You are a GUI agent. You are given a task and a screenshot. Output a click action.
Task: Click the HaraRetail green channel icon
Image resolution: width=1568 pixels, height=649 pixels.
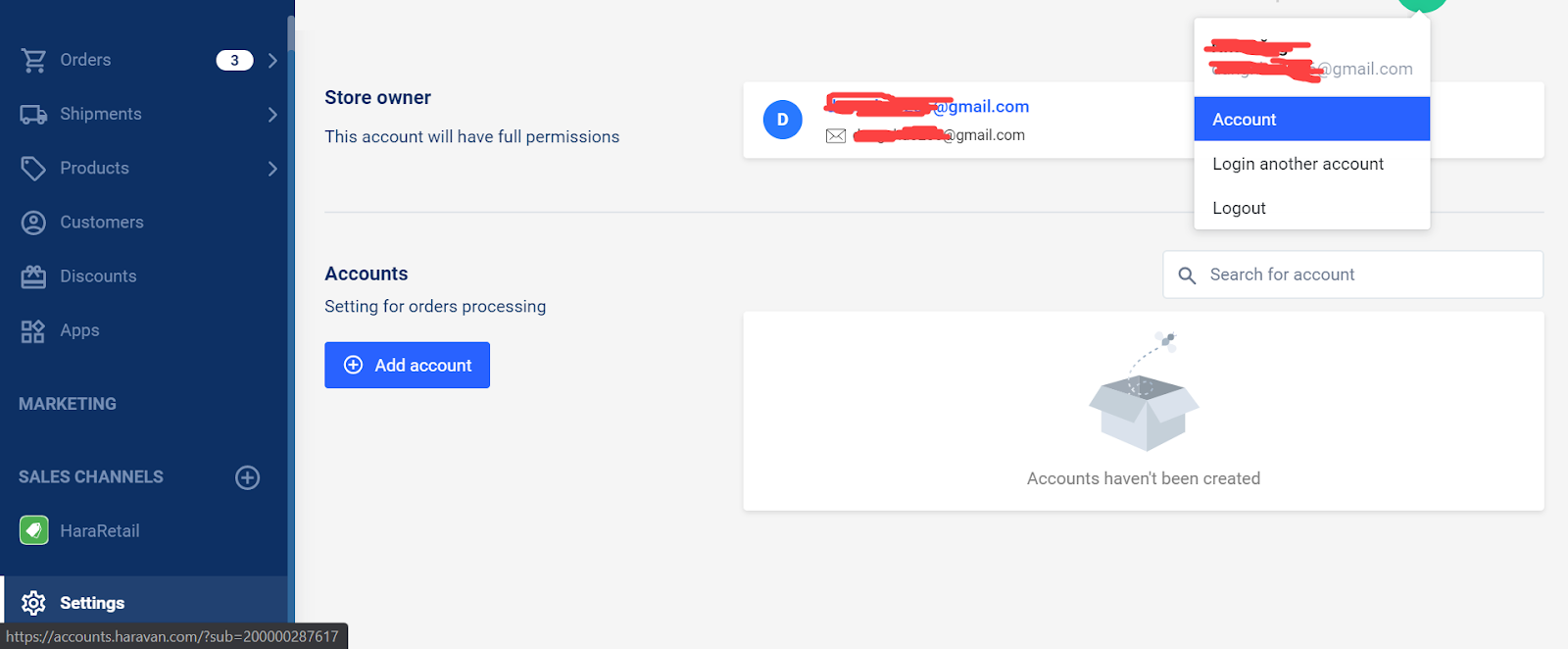pyautogui.click(x=34, y=530)
